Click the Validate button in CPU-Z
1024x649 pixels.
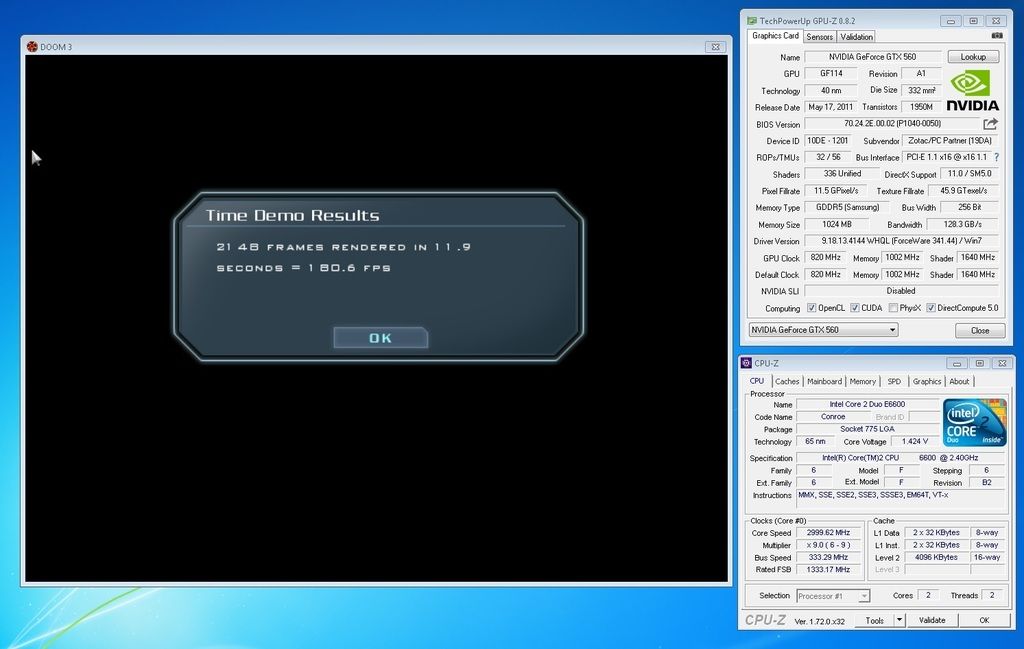point(932,620)
